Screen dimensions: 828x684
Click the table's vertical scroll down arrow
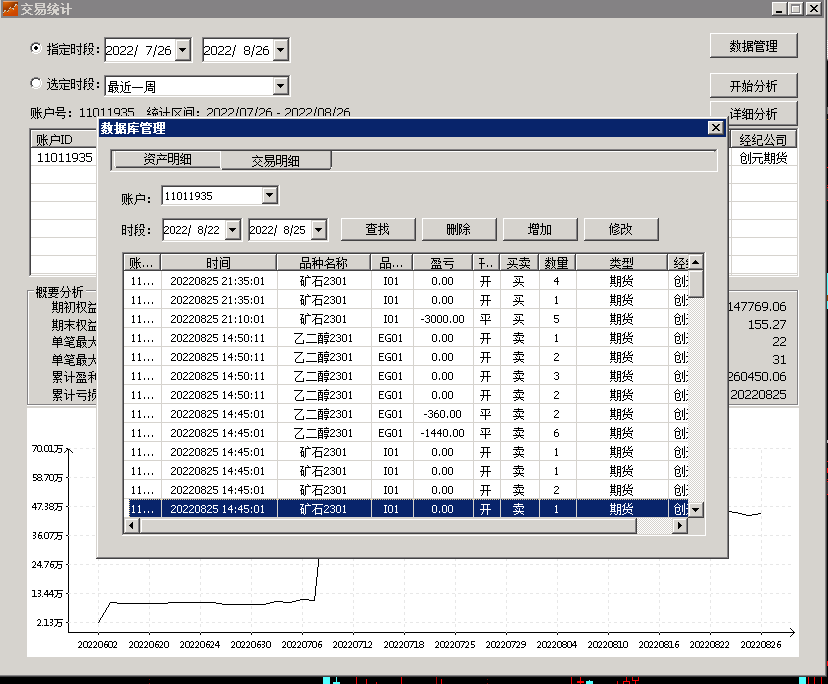(695, 510)
